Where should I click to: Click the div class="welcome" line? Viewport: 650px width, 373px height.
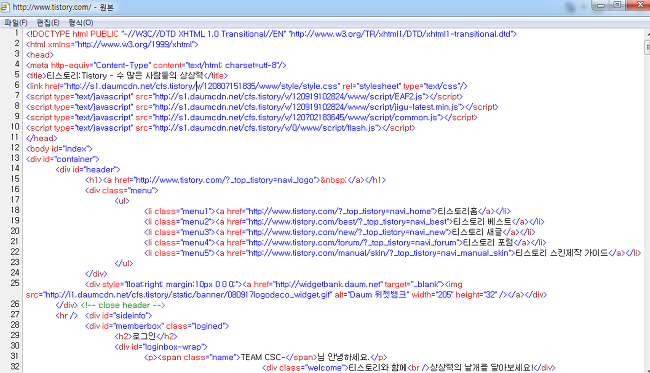tap(409, 368)
